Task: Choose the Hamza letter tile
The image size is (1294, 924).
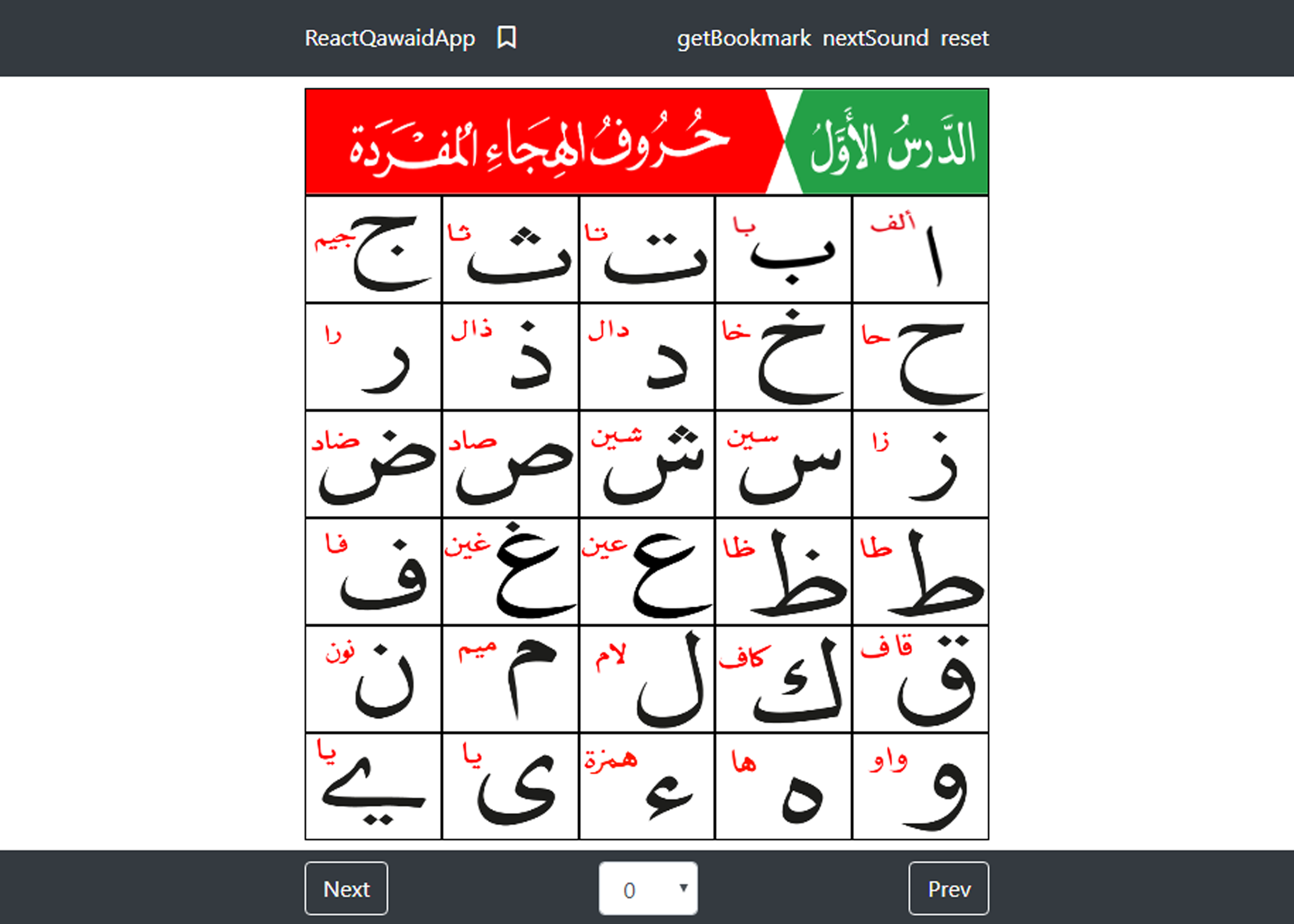Action: click(x=646, y=786)
